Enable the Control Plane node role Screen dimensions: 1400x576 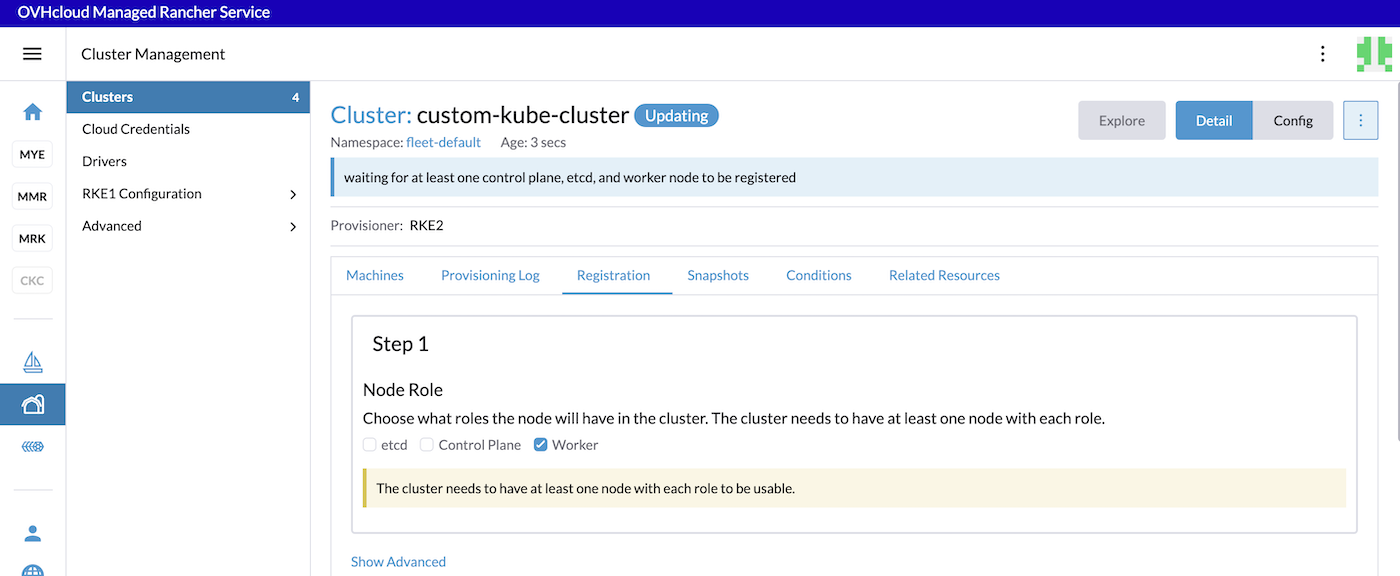pyautogui.click(x=427, y=444)
